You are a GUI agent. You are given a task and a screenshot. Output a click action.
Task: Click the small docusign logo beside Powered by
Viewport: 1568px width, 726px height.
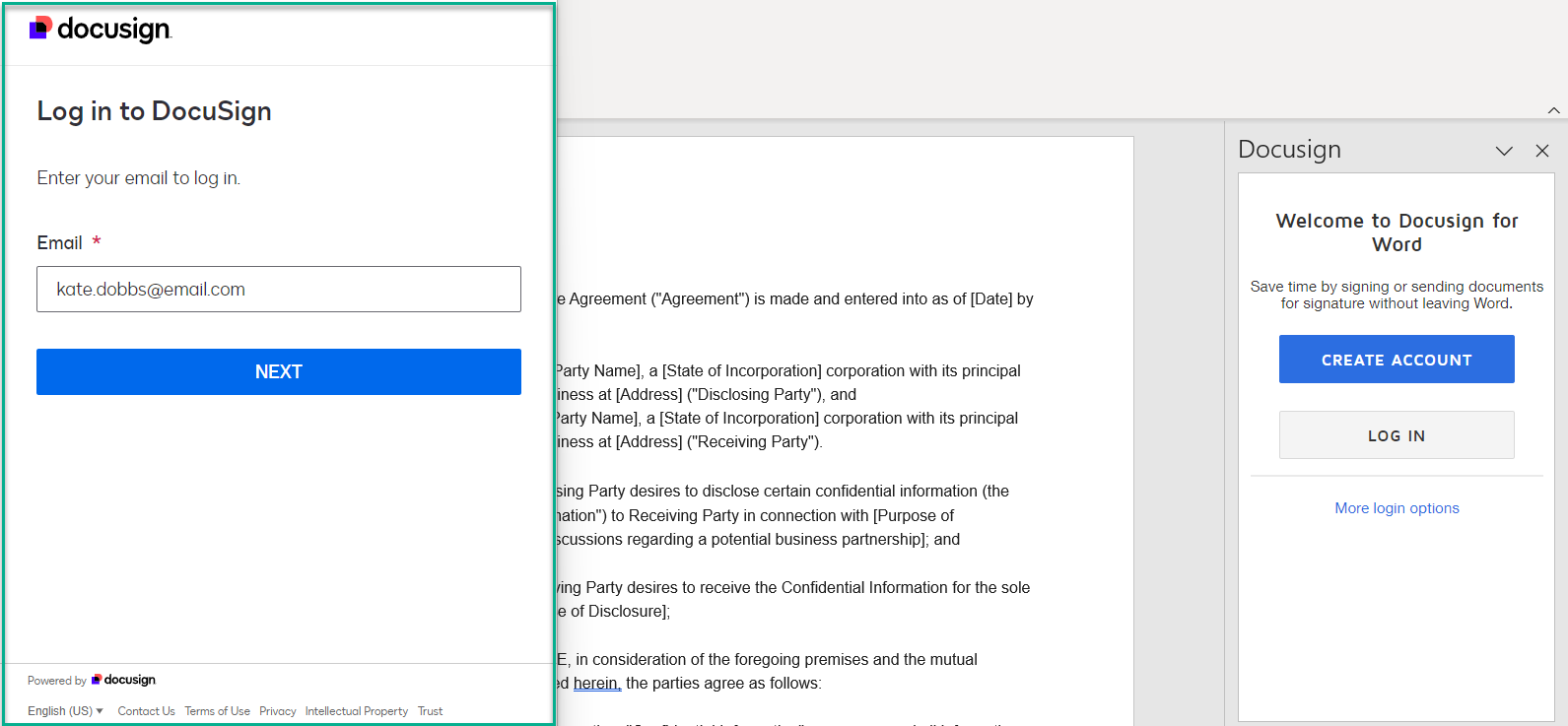124,680
